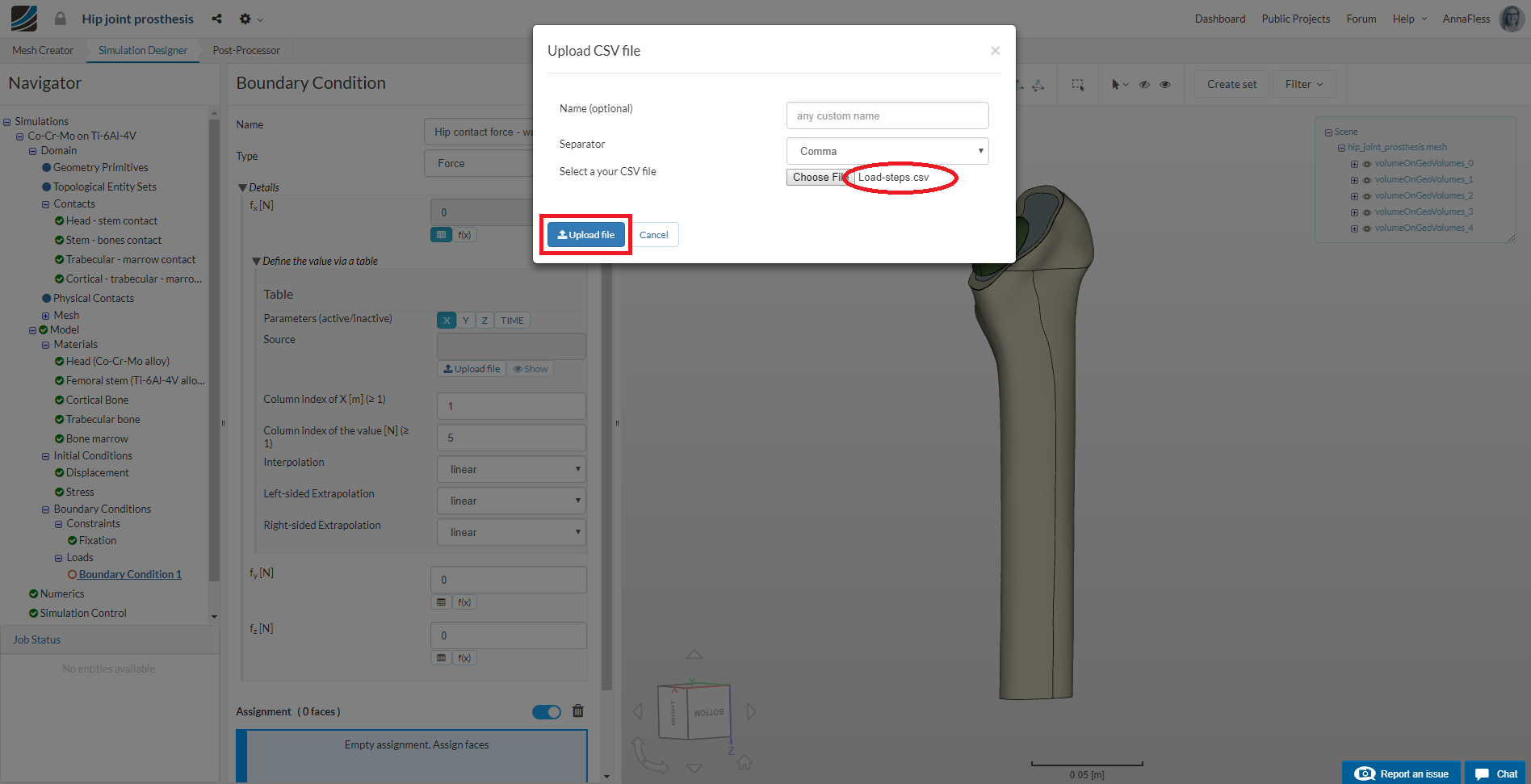1531x784 pixels.
Task: Select f(x) formula input for fx
Action: [x=464, y=235]
